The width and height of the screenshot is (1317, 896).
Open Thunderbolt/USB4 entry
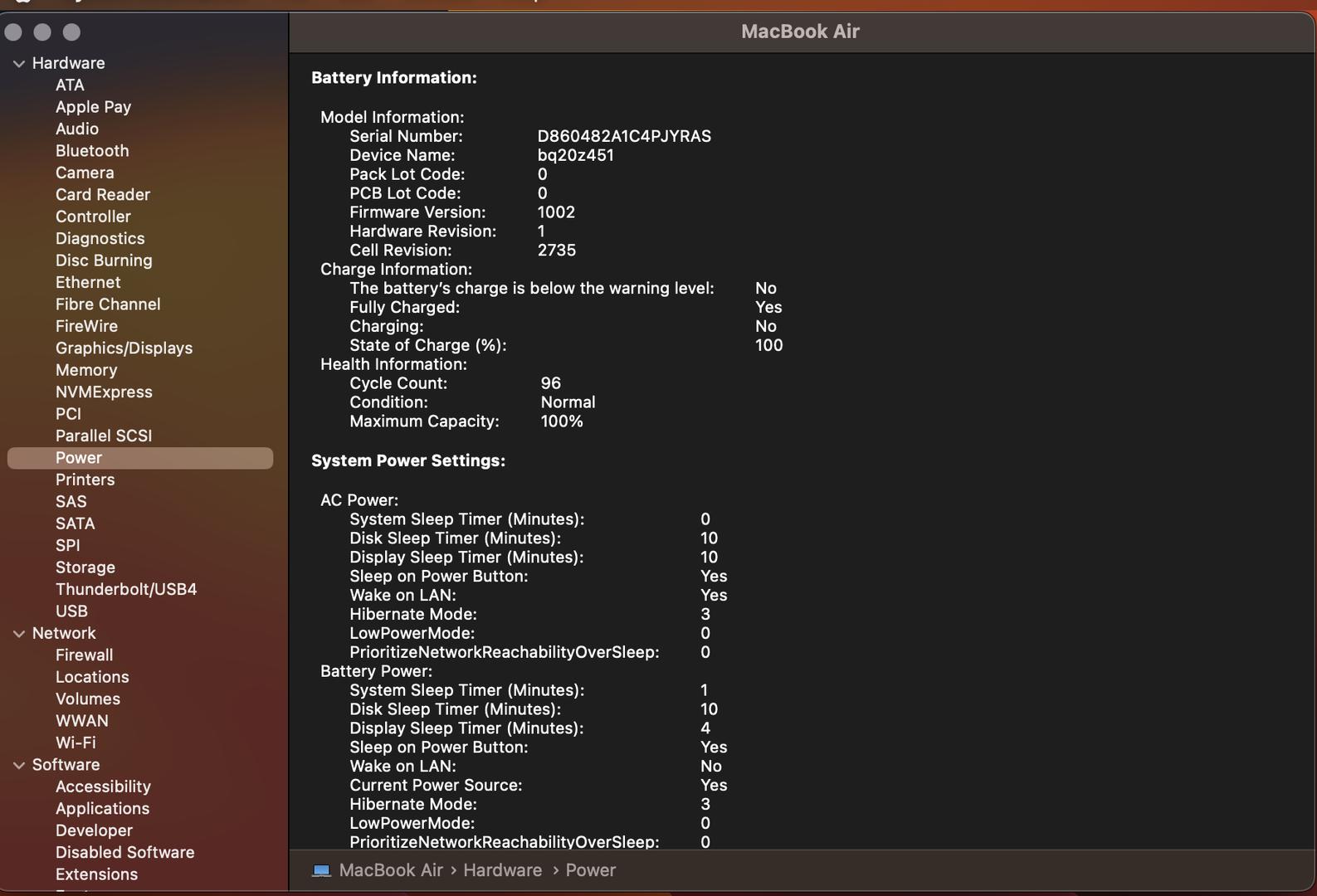[x=126, y=589]
